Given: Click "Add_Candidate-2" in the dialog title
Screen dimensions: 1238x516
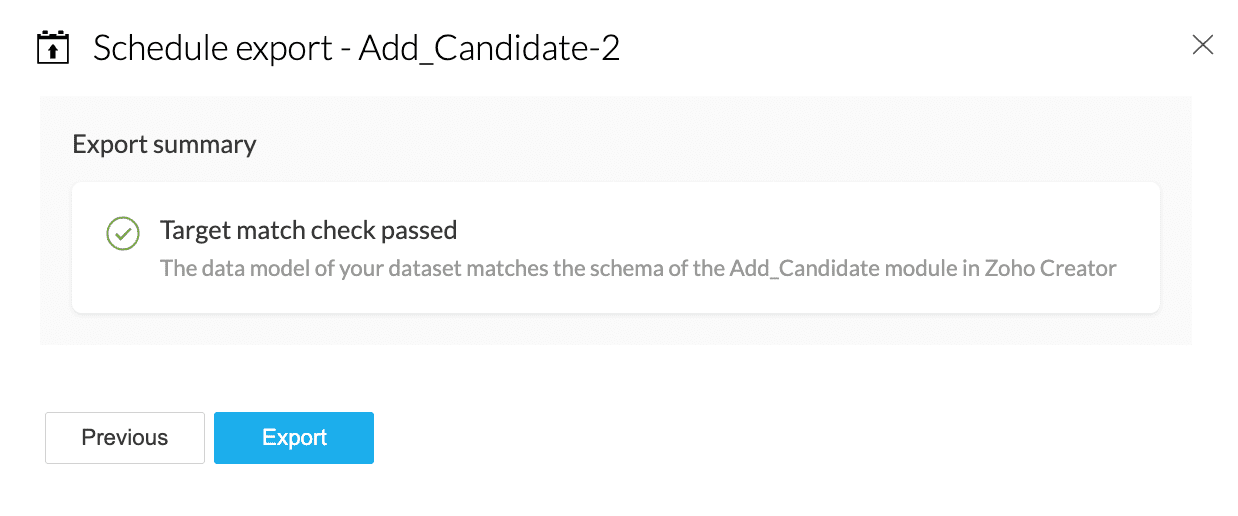Looking at the screenshot, I should 489,48.
